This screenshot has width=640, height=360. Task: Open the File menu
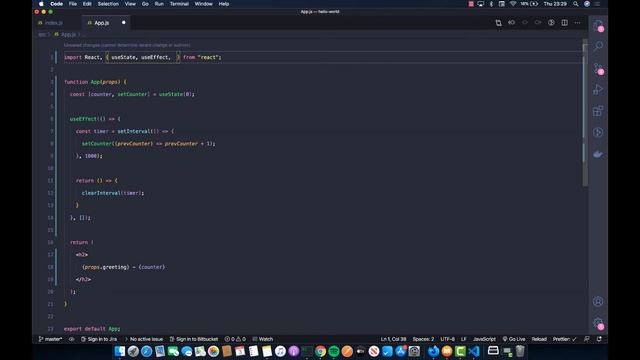pos(73,4)
